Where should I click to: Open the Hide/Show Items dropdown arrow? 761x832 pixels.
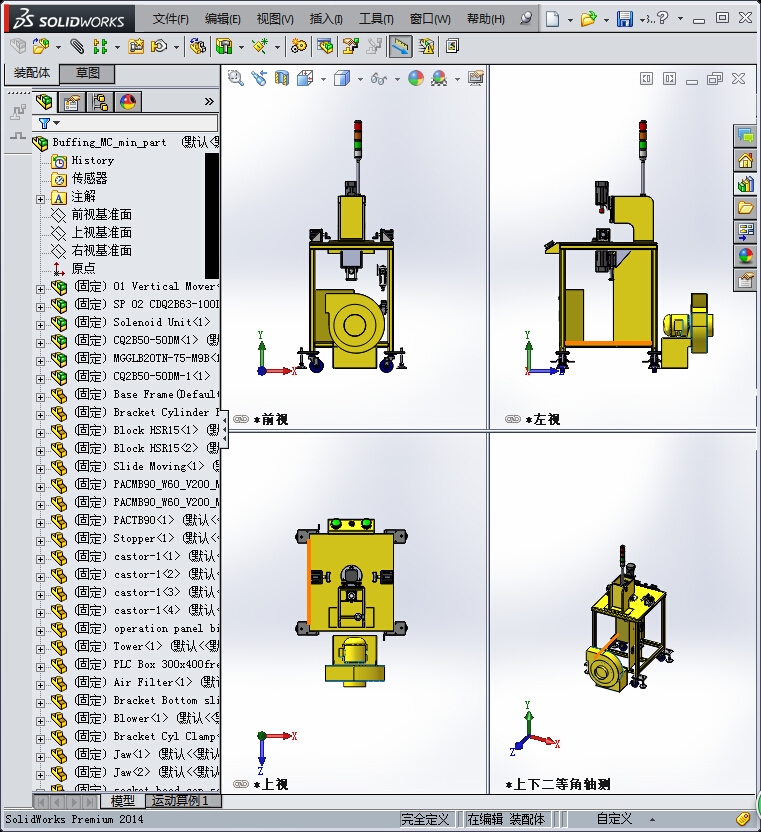point(397,79)
